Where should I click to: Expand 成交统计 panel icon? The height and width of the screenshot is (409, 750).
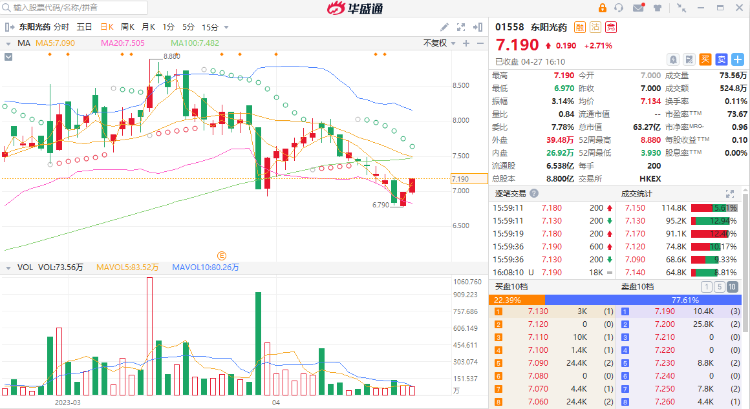(x=730, y=194)
